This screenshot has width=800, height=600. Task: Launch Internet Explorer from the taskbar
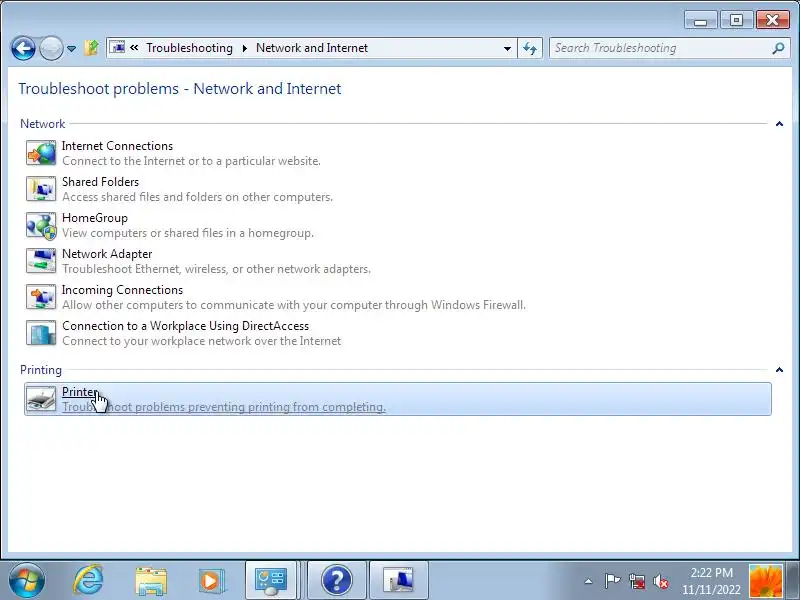(89, 581)
